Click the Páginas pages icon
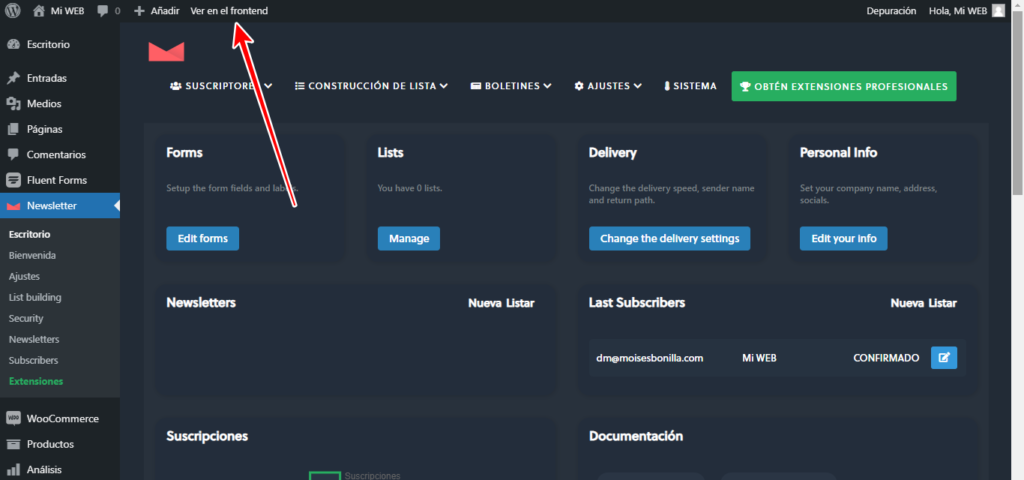This screenshot has width=1024, height=480. pyautogui.click(x=13, y=129)
